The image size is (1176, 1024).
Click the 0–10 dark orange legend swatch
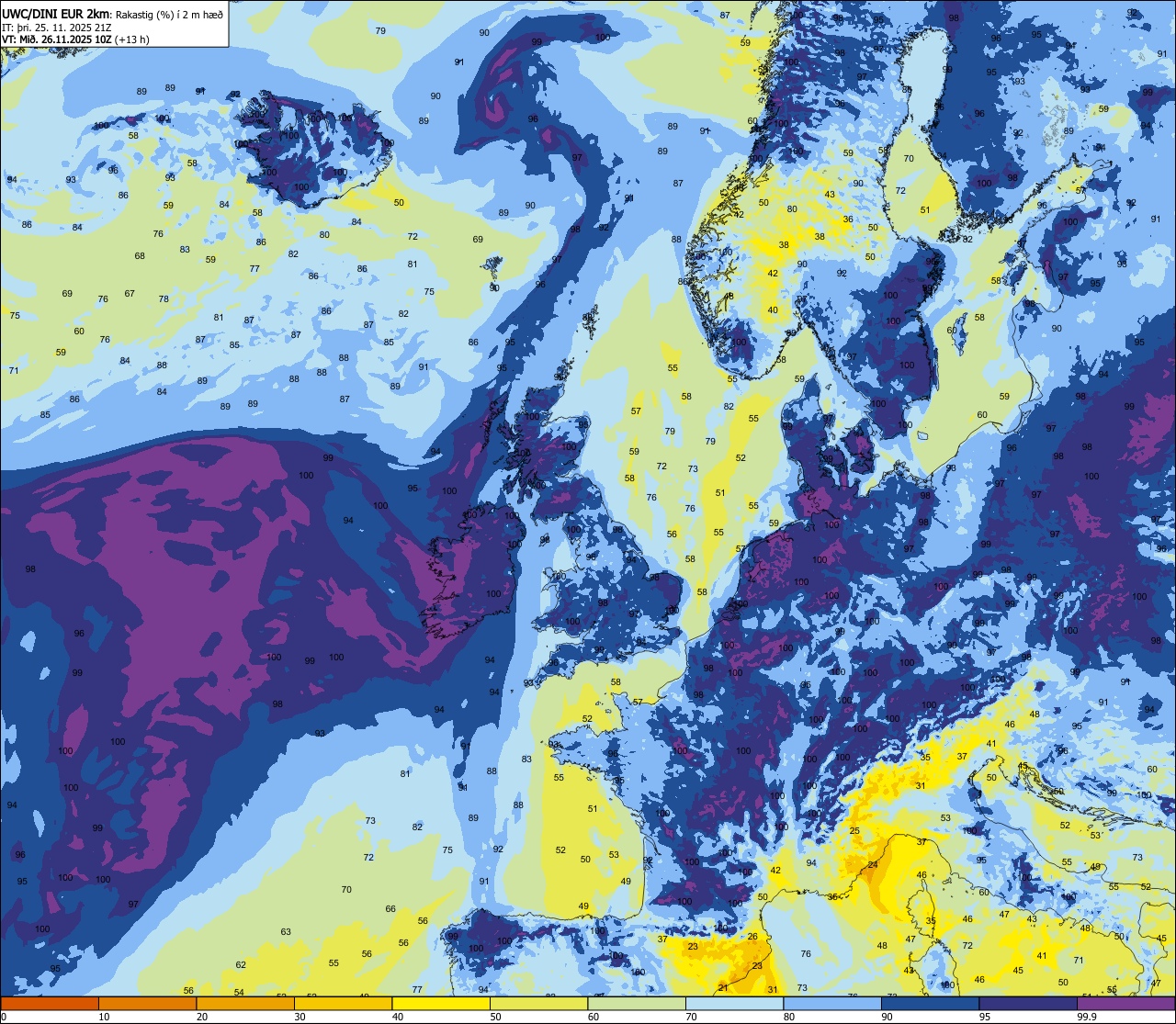pyautogui.click(x=50, y=1003)
